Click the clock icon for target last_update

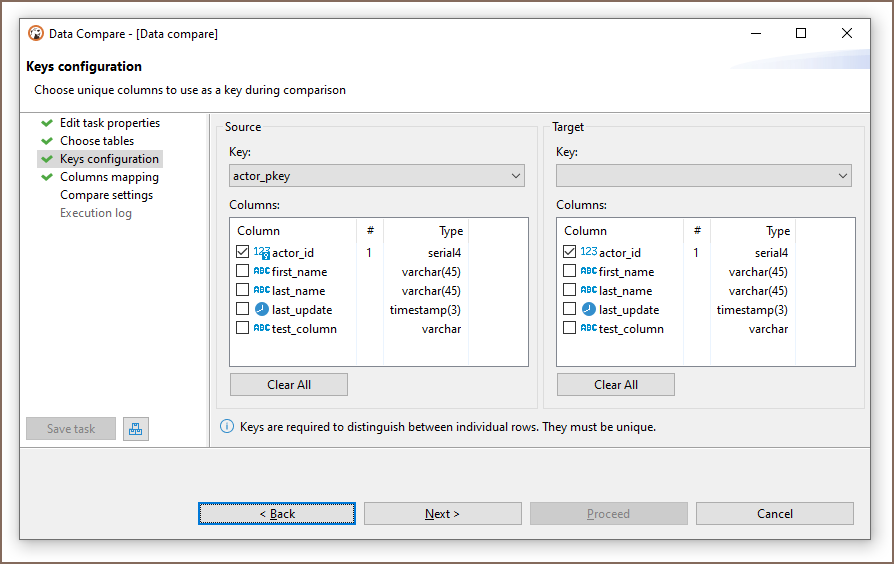(x=588, y=310)
